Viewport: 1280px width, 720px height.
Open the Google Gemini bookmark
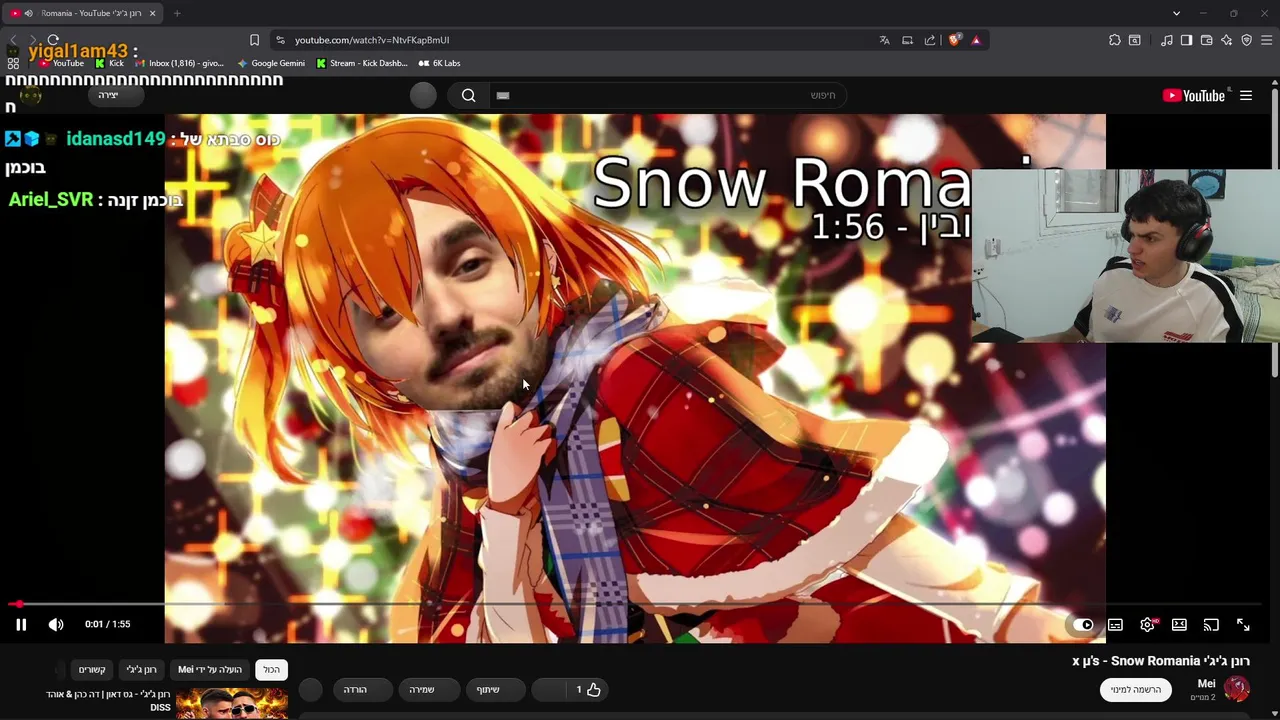coord(271,63)
